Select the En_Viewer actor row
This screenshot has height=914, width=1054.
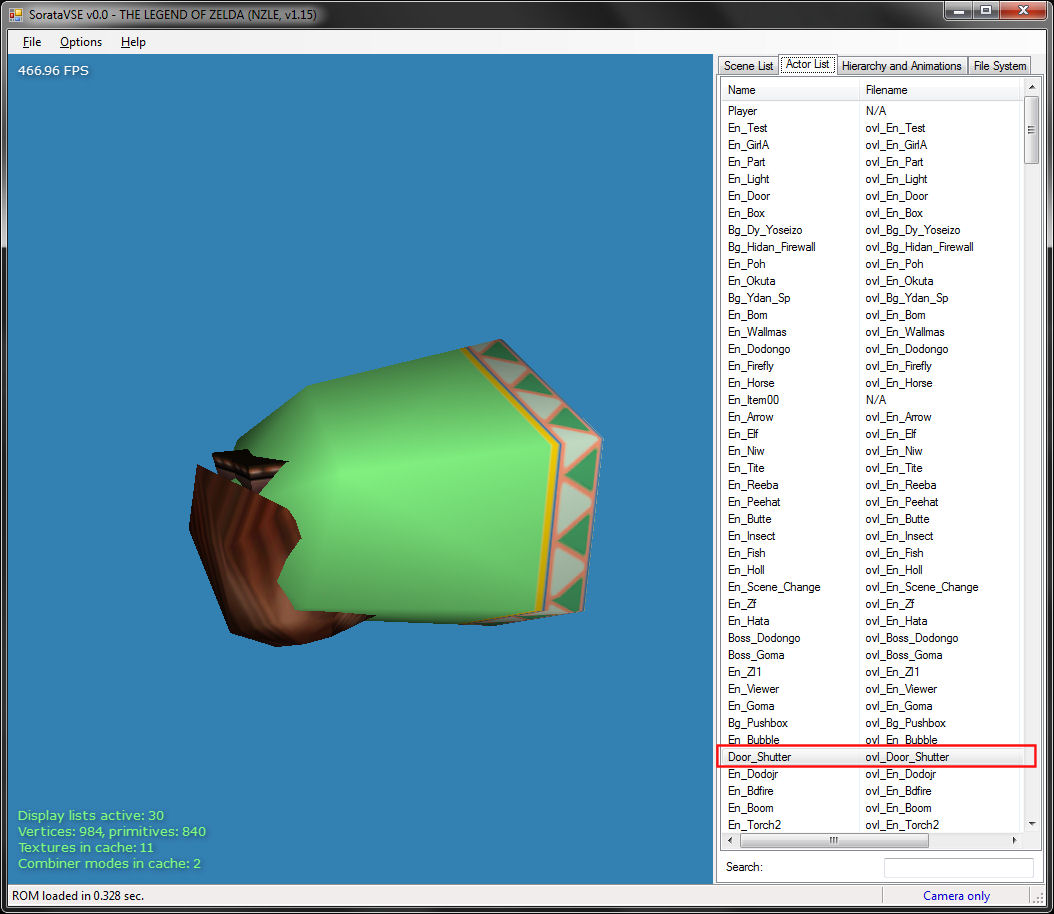click(x=873, y=690)
